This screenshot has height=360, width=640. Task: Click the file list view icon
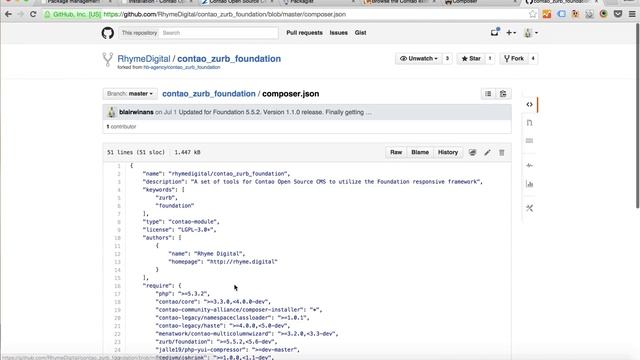pyautogui.click(x=488, y=94)
